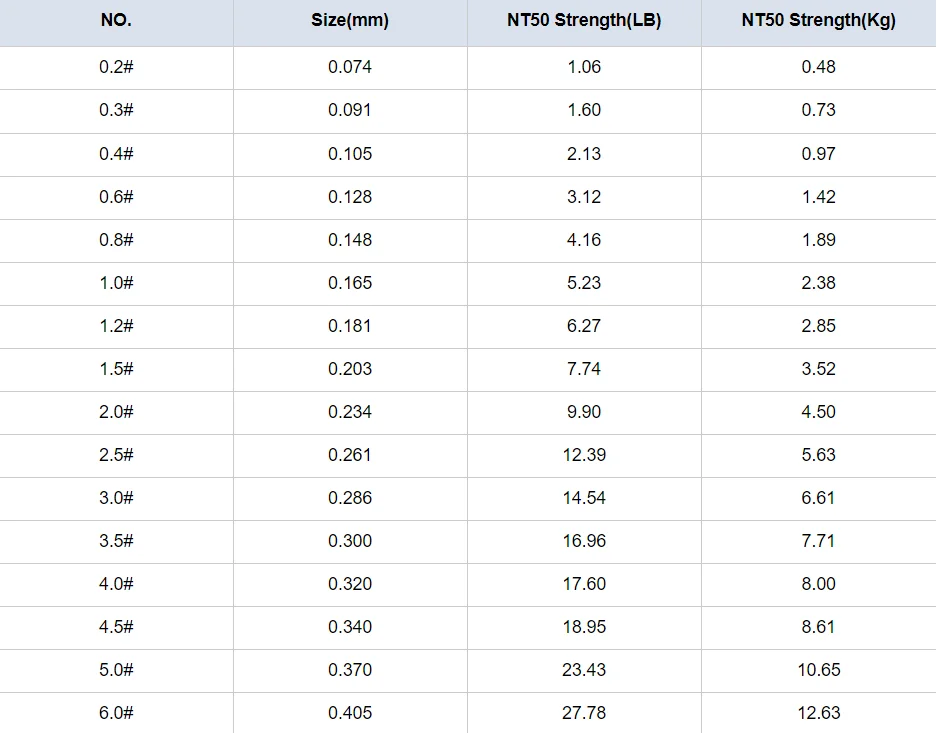Select the 7.71 Kg strength cell
Image resolution: width=937 pixels, height=733 pixels.
click(x=818, y=541)
